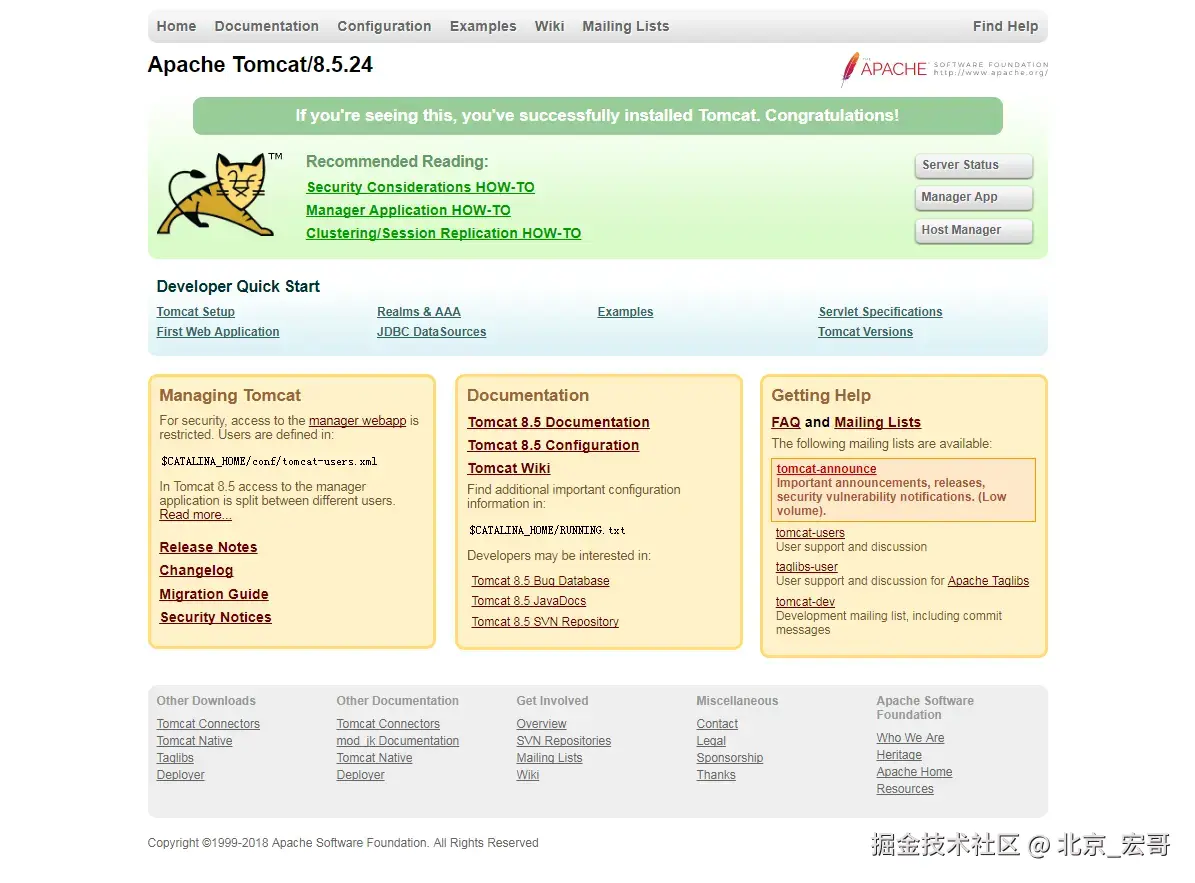The image size is (1195, 883).
Task: Open Overview under Get Involved
Action: [541, 724]
